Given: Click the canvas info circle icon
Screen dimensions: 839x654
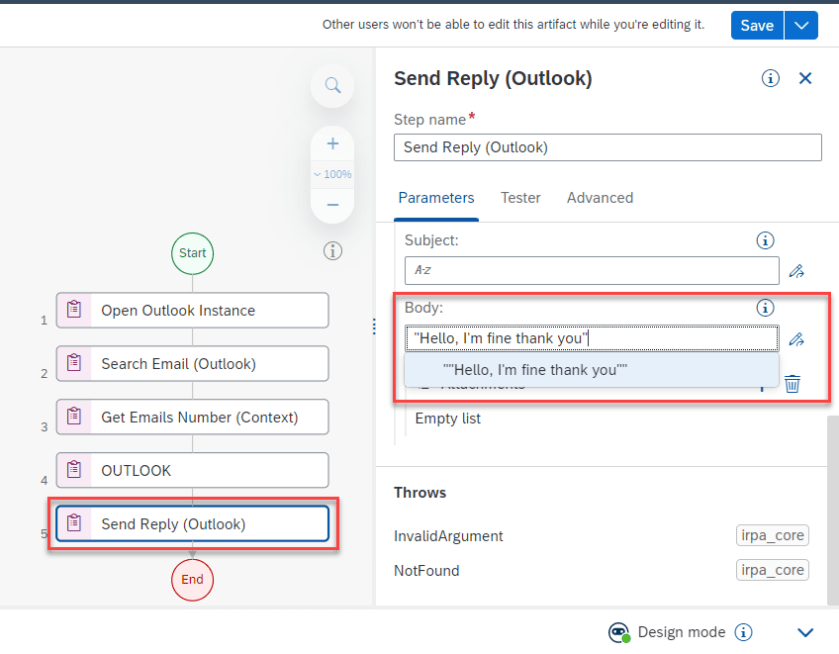Looking at the screenshot, I should (x=332, y=251).
